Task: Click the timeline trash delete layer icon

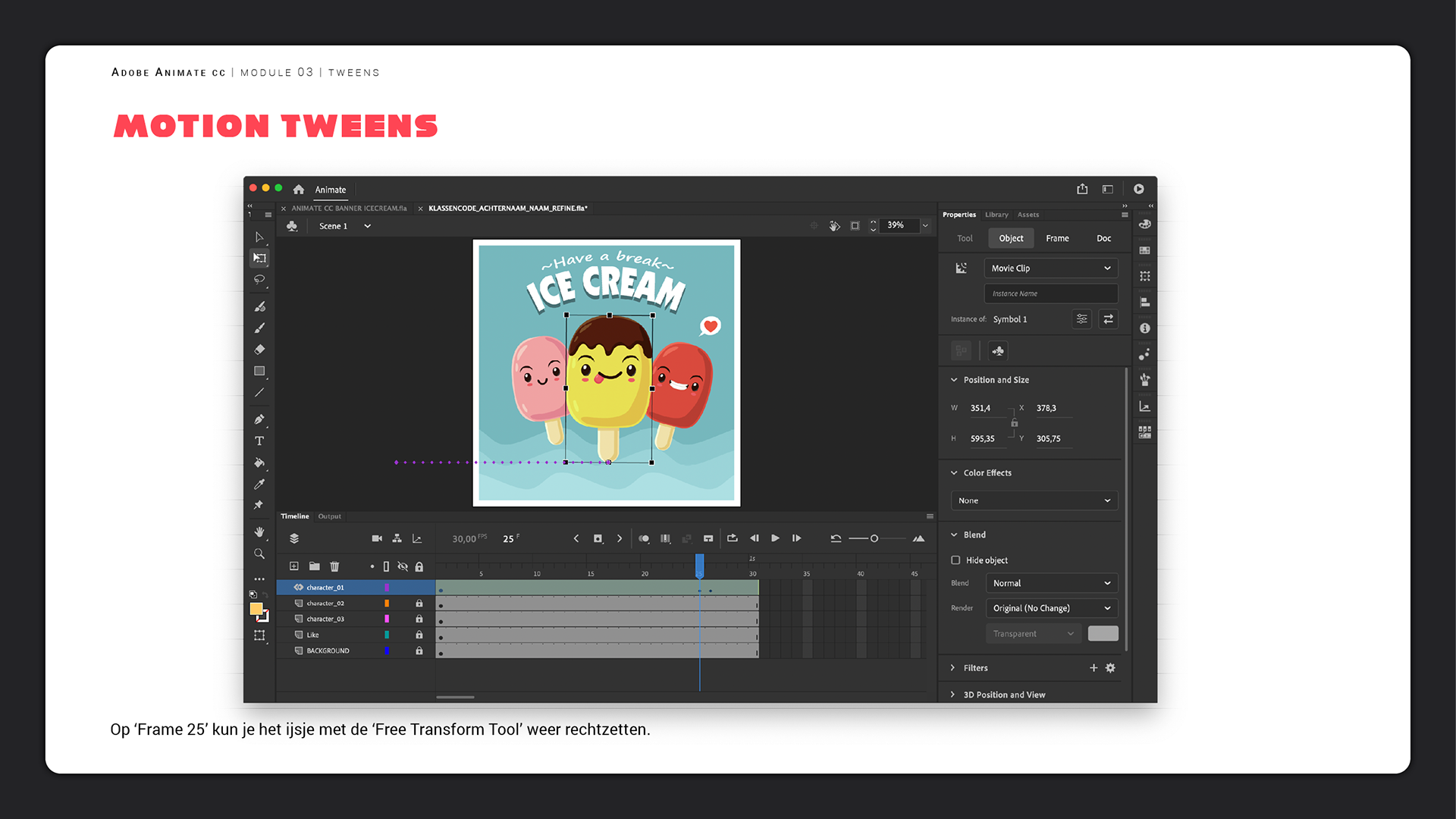Action: pyautogui.click(x=334, y=566)
